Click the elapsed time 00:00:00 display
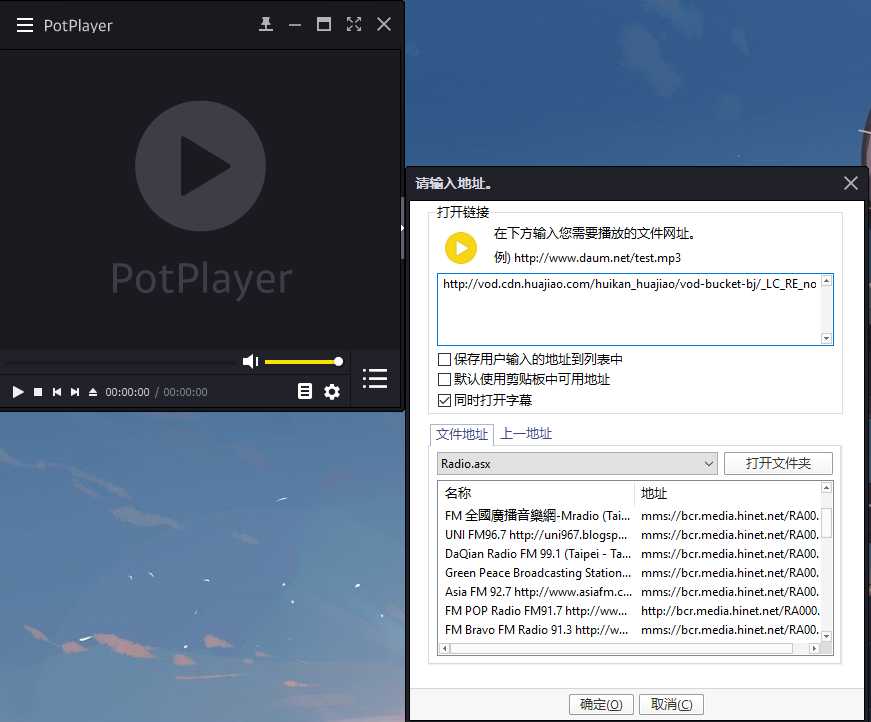The image size is (871, 722). pyautogui.click(x=127, y=392)
